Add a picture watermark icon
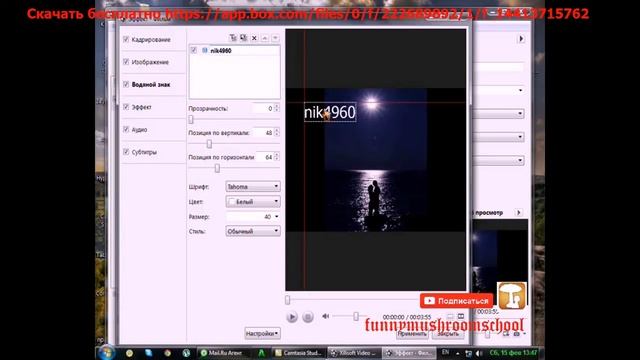640x360 pixels. pyautogui.click(x=244, y=38)
